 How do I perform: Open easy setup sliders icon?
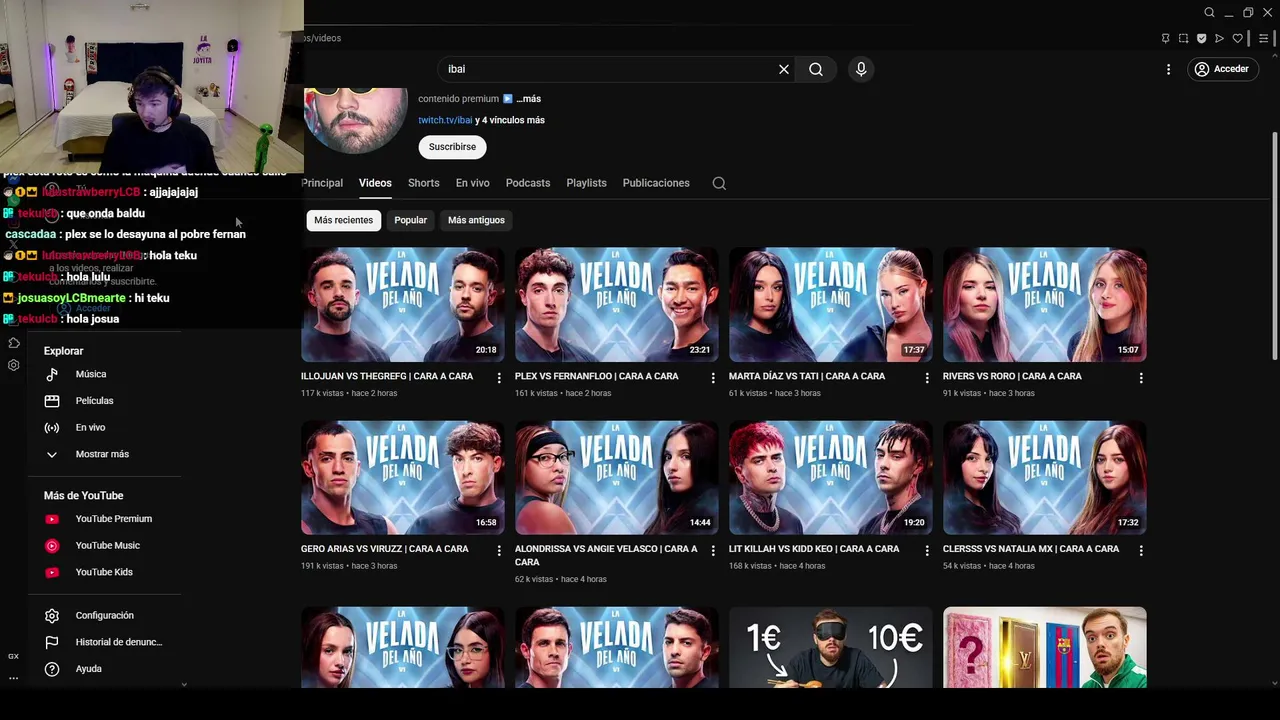[1264, 38]
